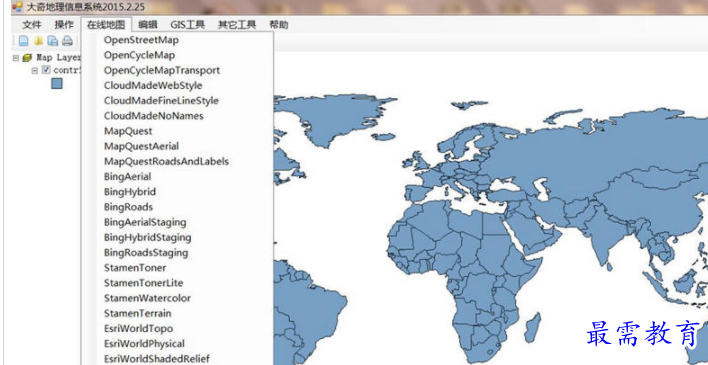Viewport: 708px width, 365px height.
Task: Open the 文件 menu
Action: click(32, 25)
